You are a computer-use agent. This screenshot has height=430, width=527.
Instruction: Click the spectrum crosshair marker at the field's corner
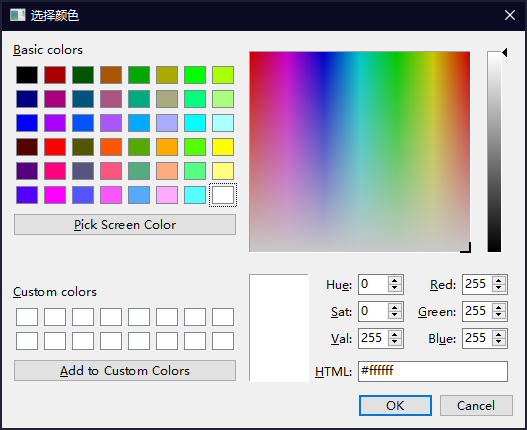(466, 247)
